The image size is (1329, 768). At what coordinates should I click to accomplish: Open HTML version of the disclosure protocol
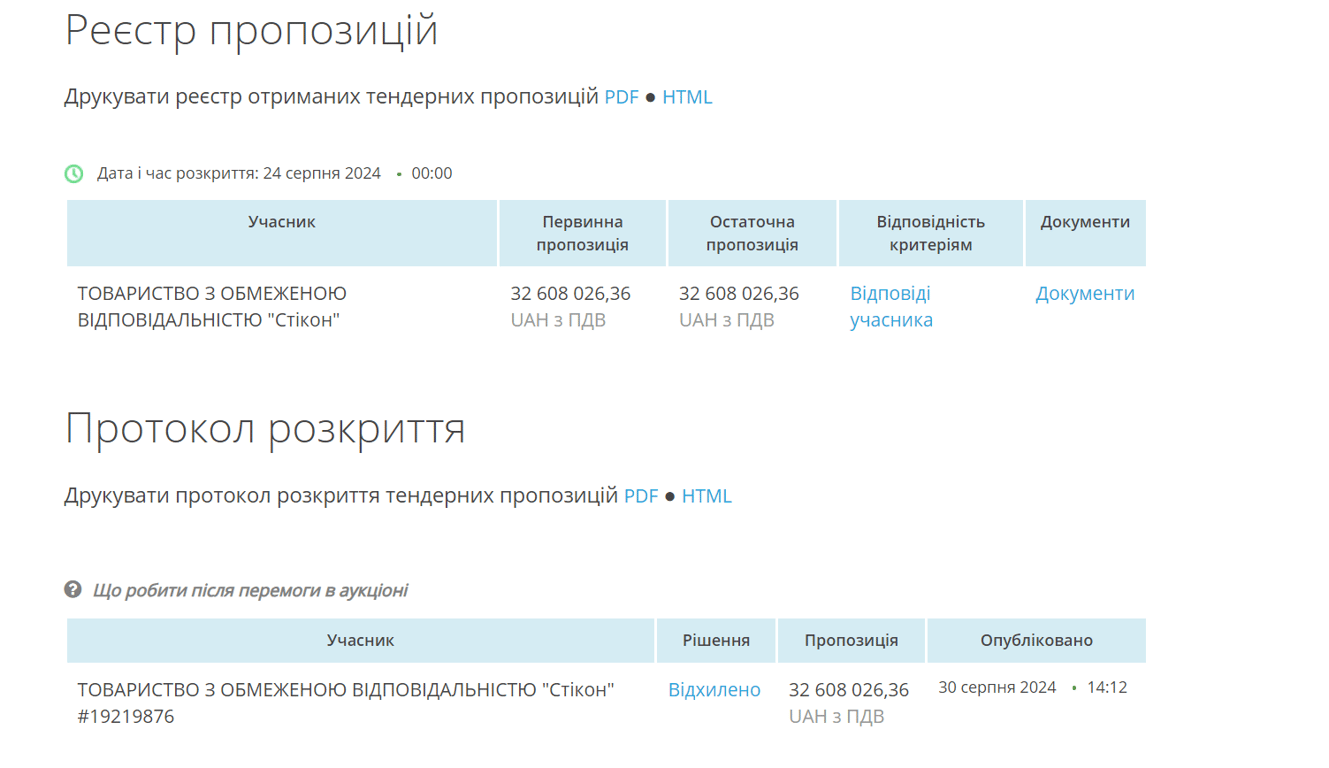706,496
